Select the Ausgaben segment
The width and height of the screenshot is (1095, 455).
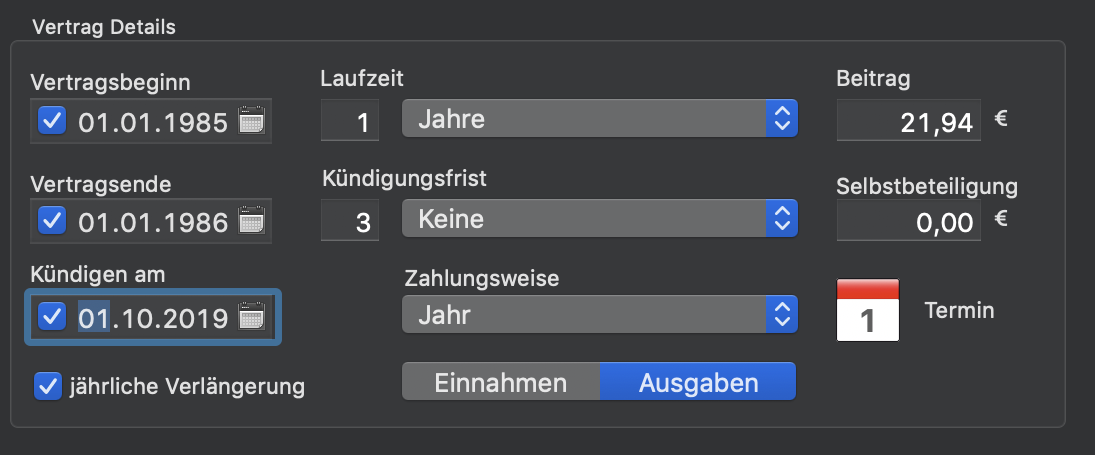(698, 382)
